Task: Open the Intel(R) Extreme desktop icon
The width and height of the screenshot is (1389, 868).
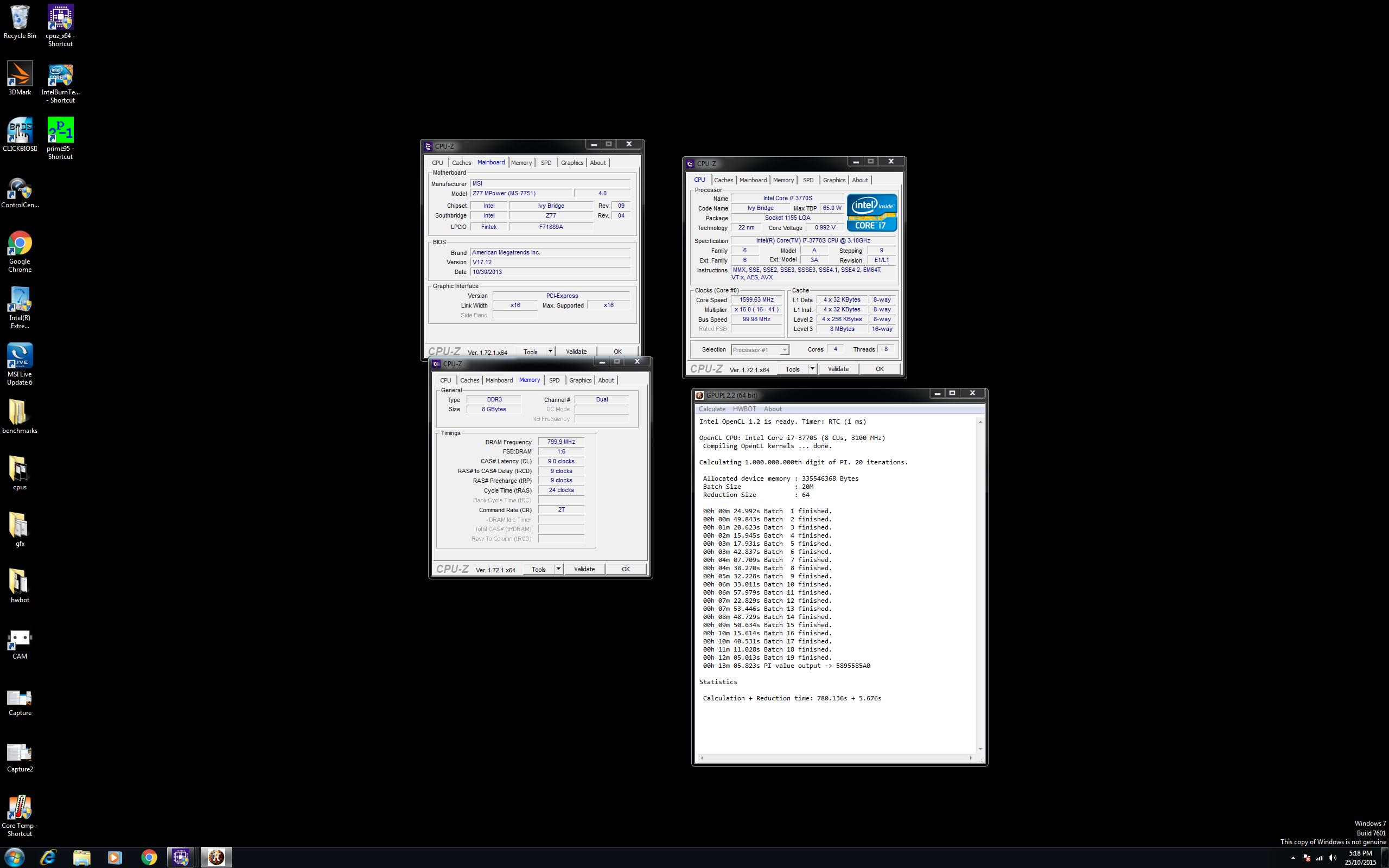Action: [x=20, y=308]
